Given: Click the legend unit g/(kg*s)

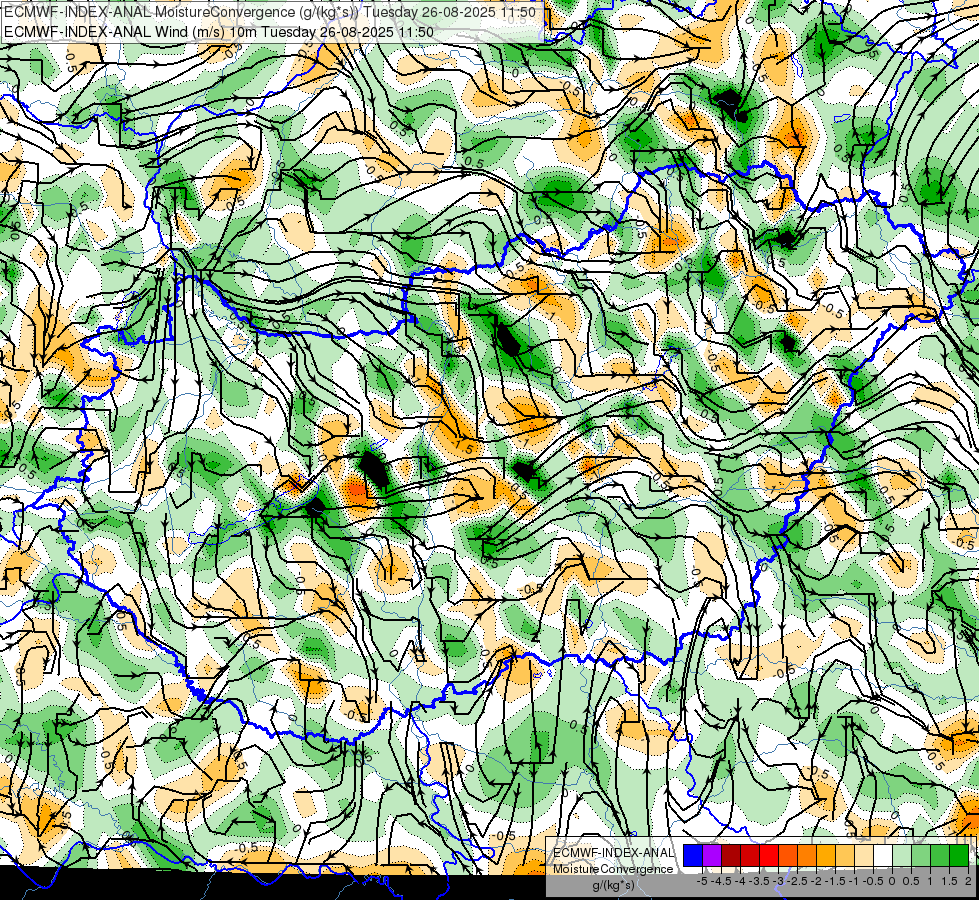Looking at the screenshot, I should coord(614,885).
